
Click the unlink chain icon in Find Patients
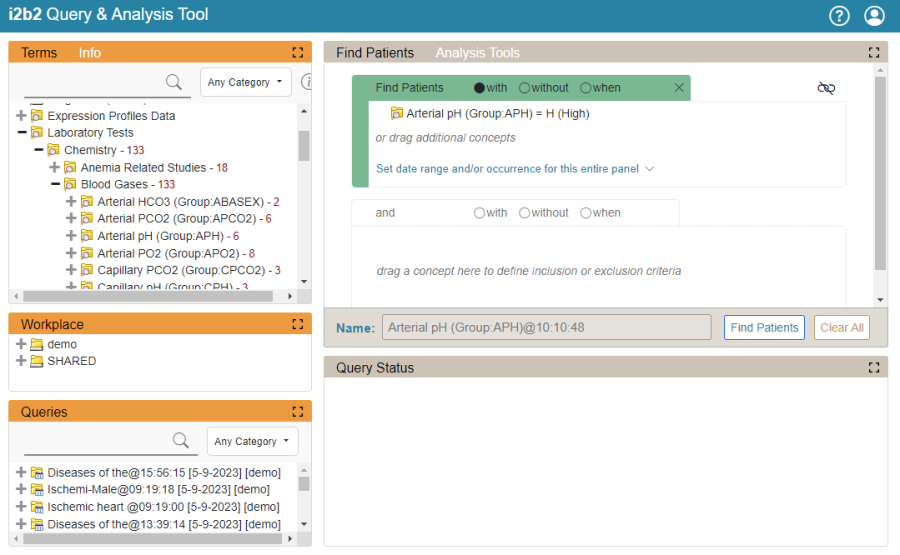(x=826, y=88)
